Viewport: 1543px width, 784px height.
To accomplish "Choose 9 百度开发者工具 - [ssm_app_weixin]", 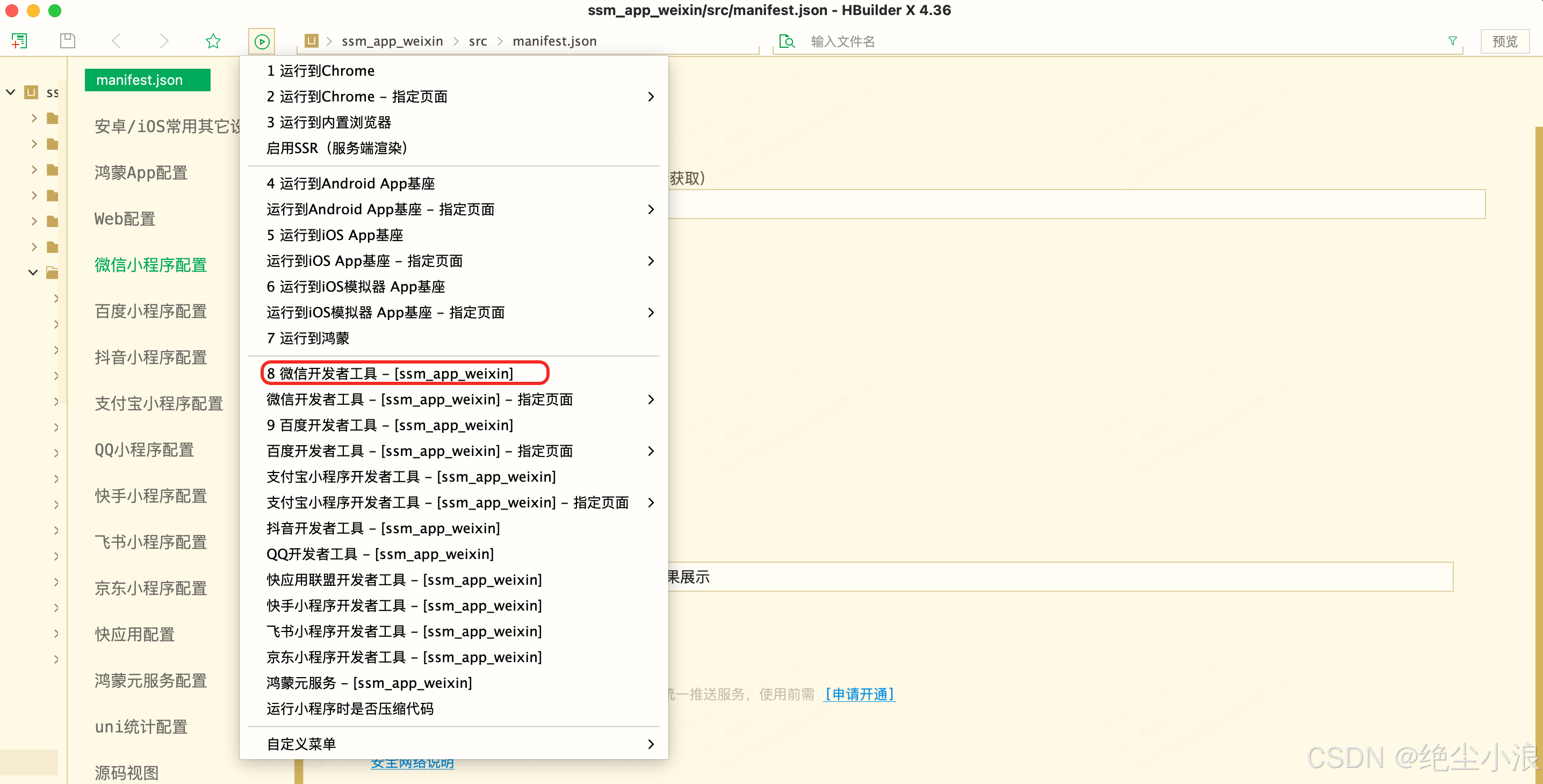I will point(454,425).
